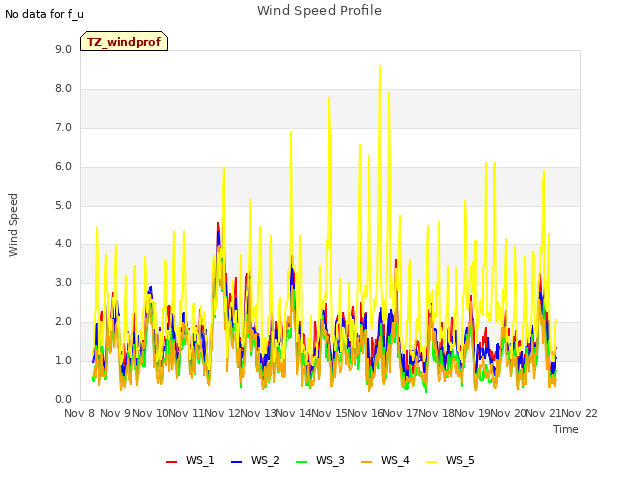640x480 pixels.
Task: Click the TZ_windprof annotation label
Action: click(124, 42)
